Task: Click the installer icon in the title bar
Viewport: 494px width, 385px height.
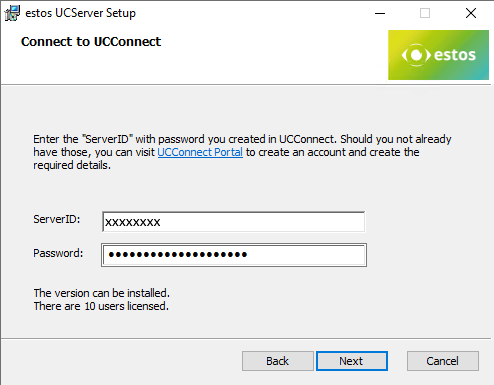Action: tap(12, 13)
